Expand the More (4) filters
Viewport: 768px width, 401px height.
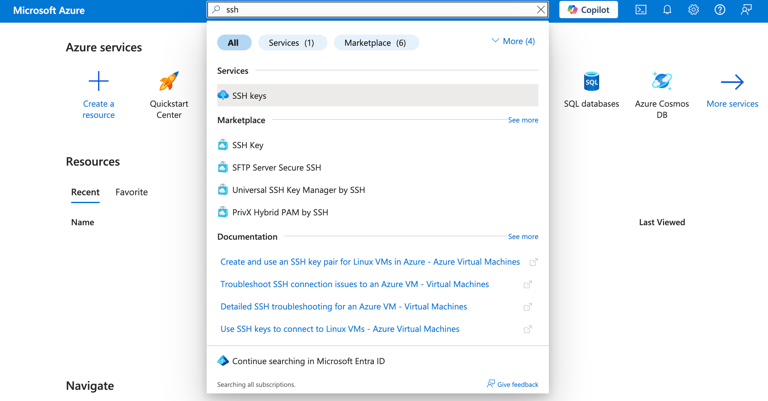point(513,42)
